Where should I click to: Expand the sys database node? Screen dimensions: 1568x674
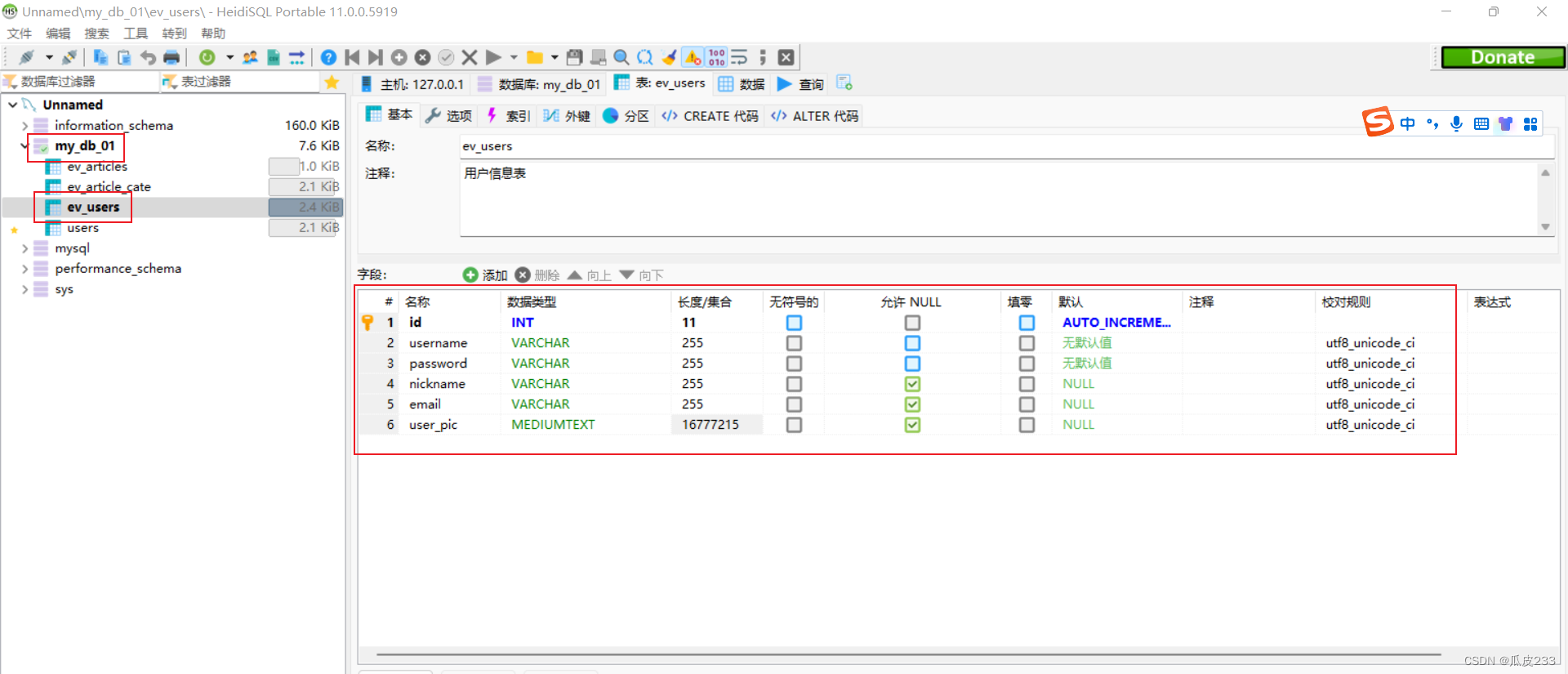[x=24, y=289]
